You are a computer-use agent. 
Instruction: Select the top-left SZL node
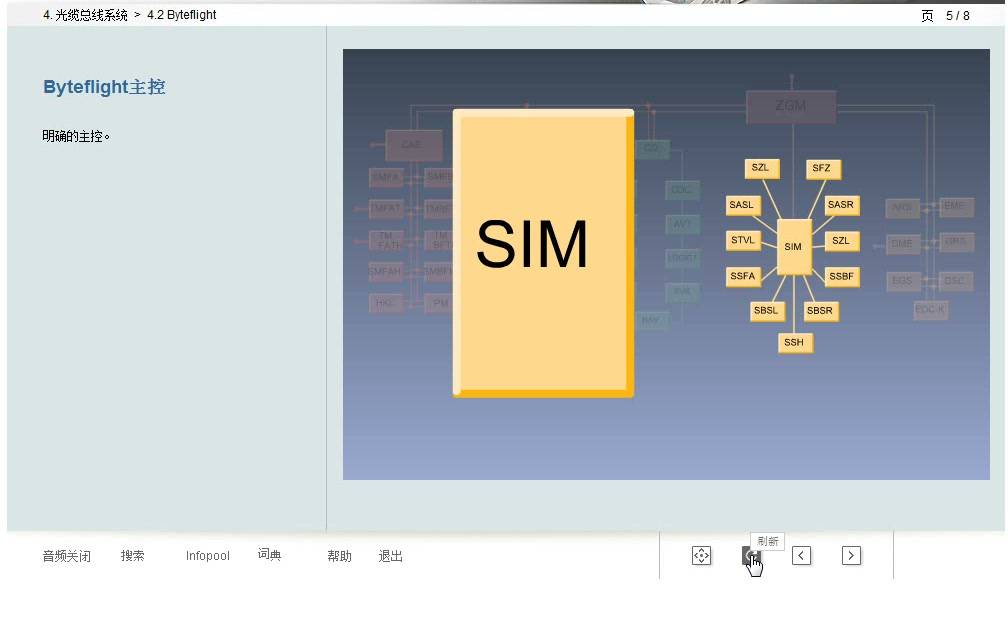point(762,168)
